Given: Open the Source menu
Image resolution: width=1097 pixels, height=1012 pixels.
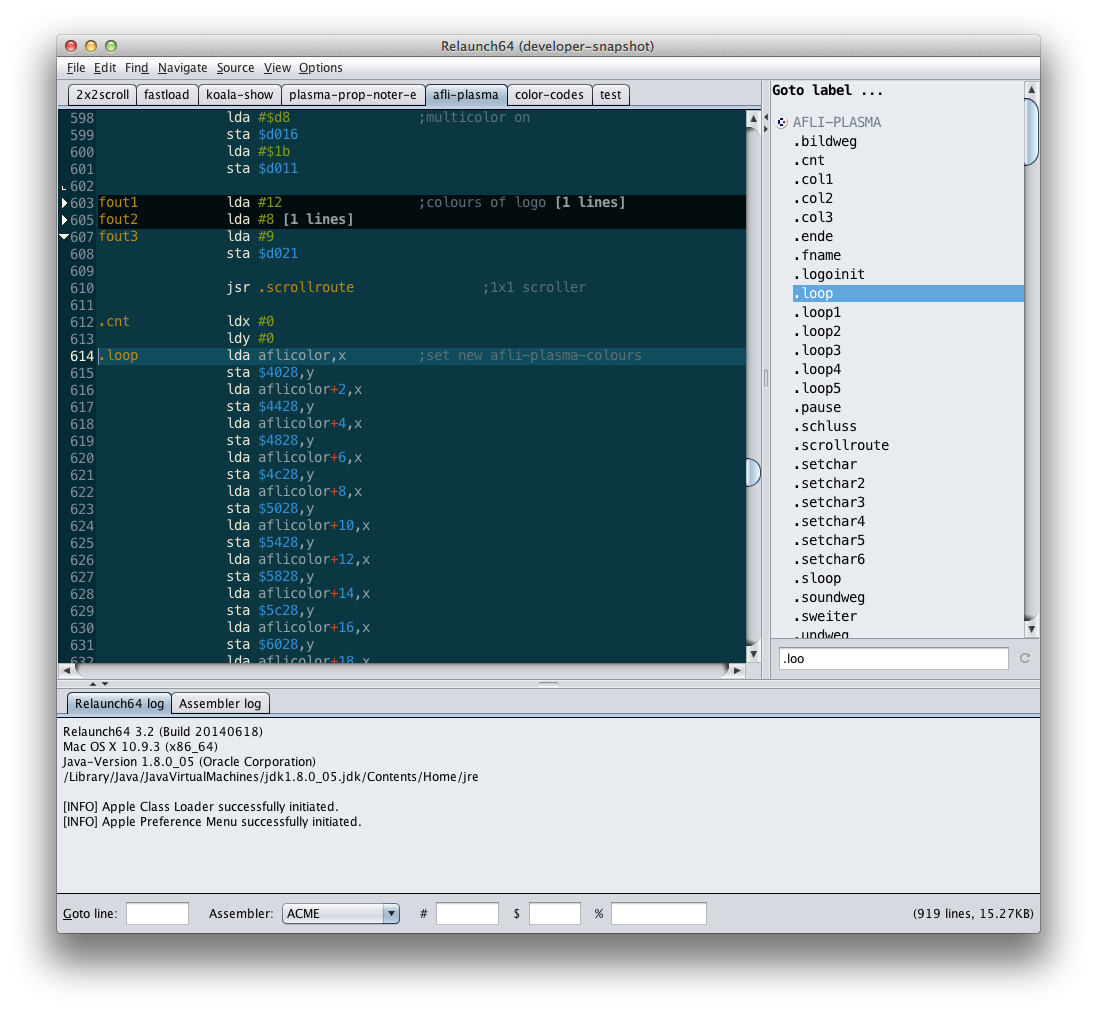Looking at the screenshot, I should coord(235,68).
